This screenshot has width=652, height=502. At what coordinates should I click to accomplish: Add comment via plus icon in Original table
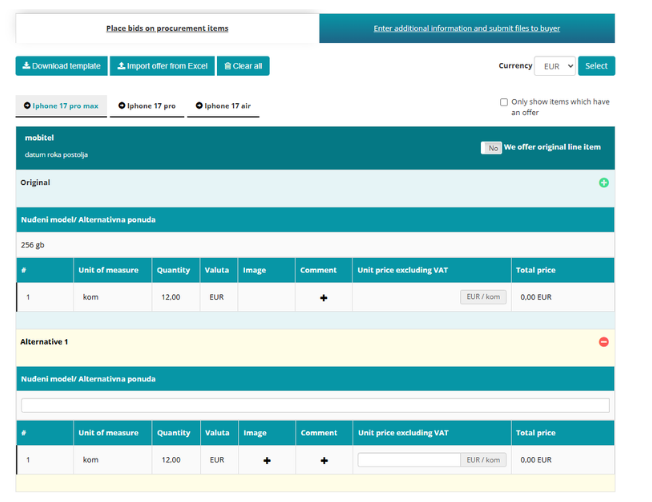tap(323, 298)
